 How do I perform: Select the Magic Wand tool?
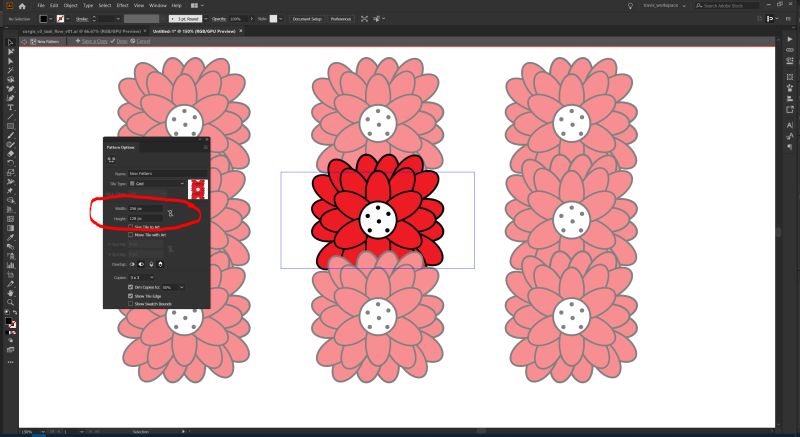(x=10, y=70)
